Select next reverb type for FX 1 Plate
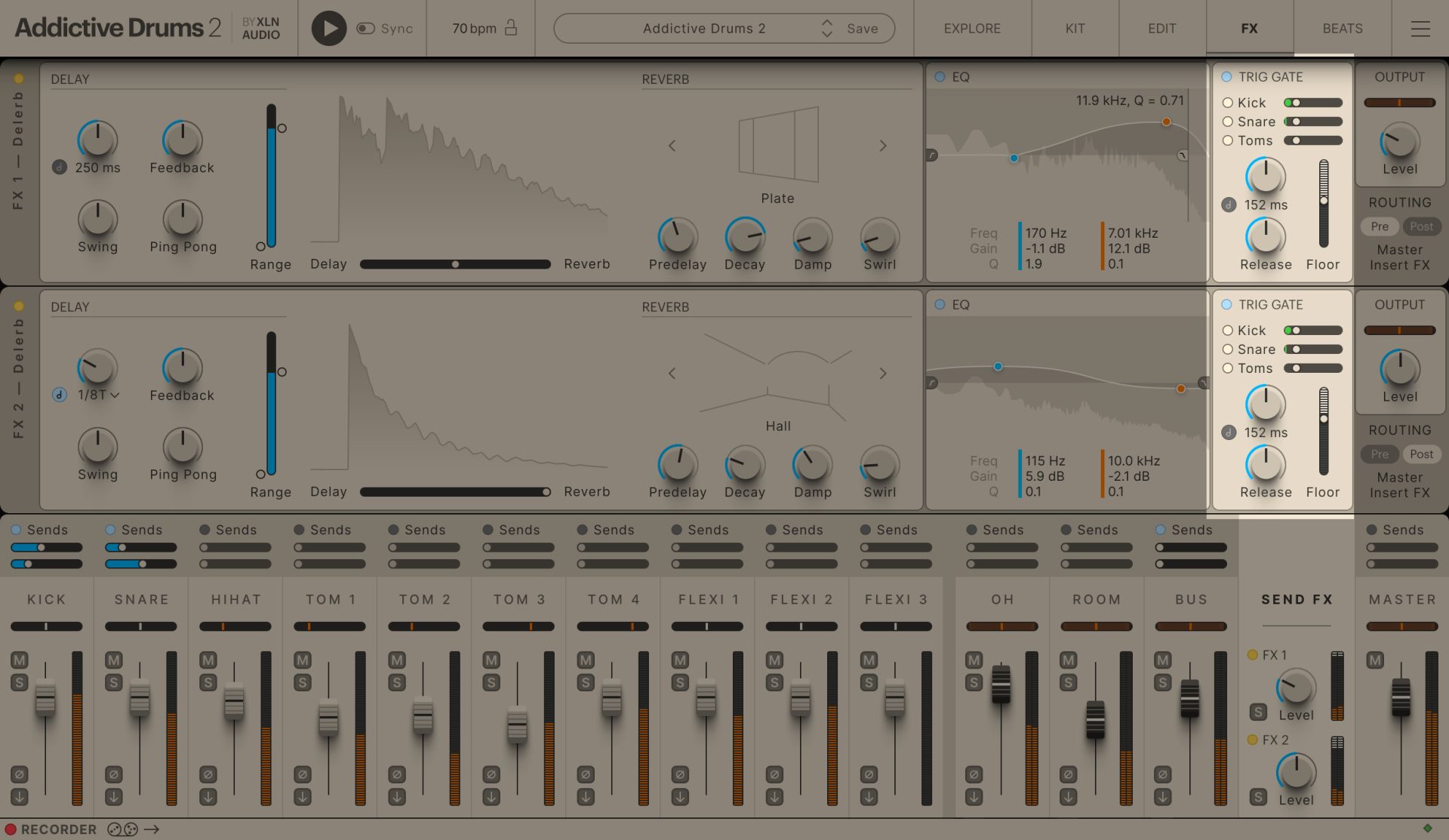The width and height of the screenshot is (1449, 840). [883, 146]
